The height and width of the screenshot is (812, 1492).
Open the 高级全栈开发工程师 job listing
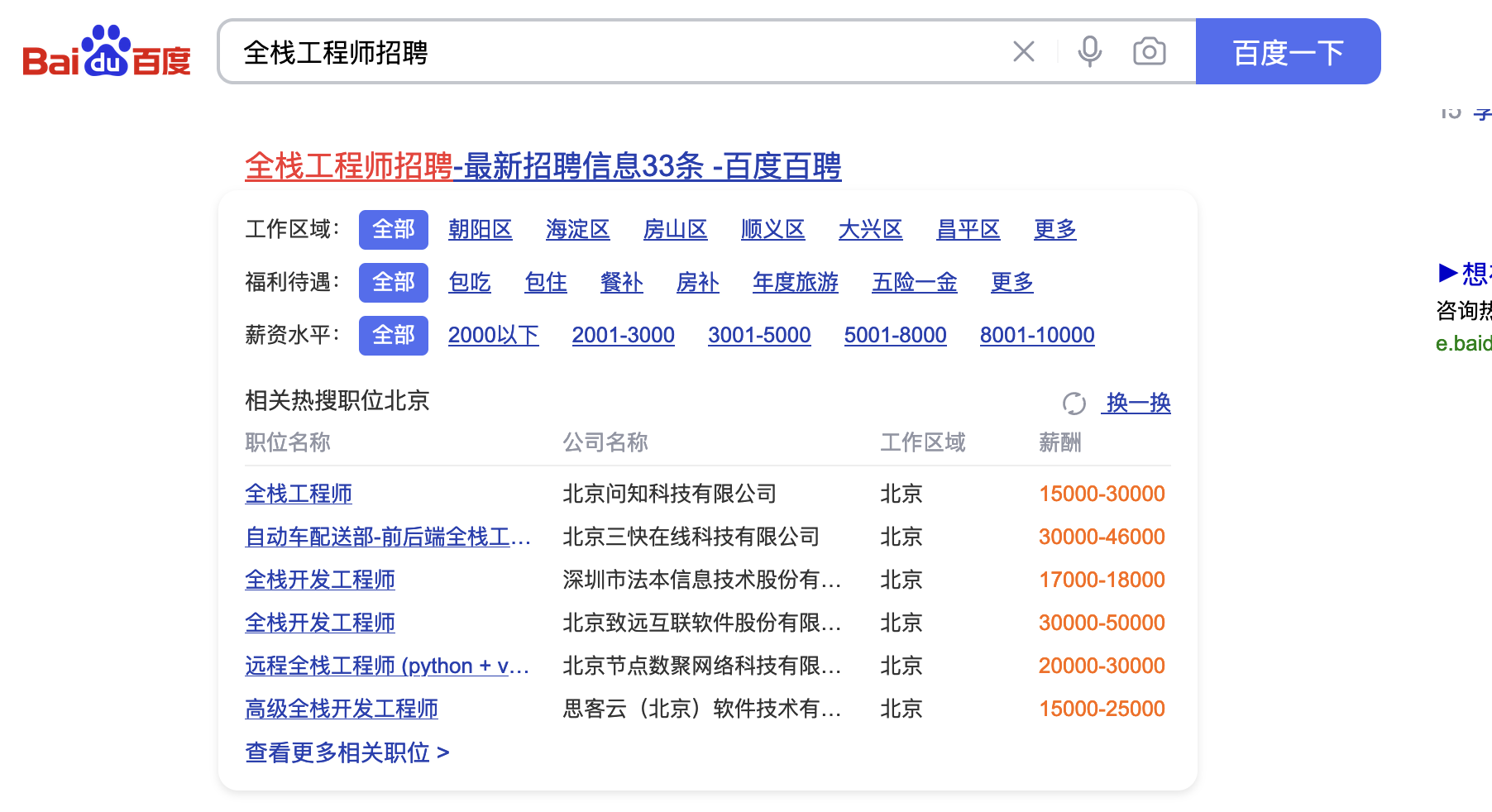click(x=341, y=709)
